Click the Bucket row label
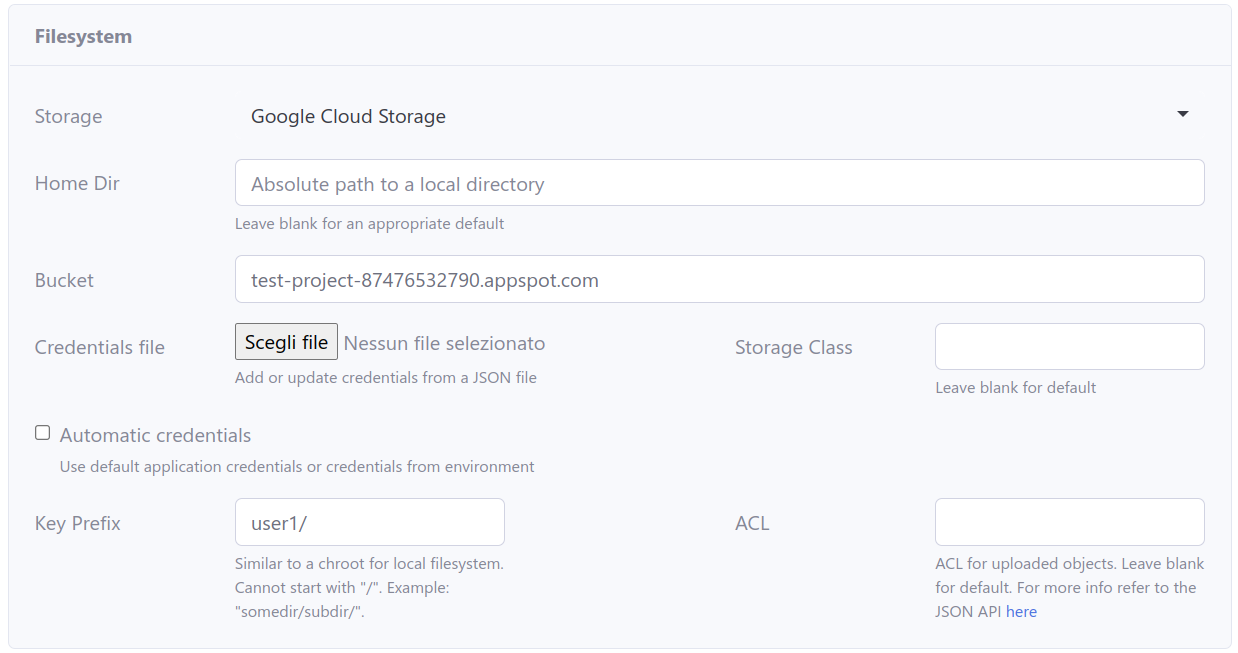The height and width of the screenshot is (653, 1238). [x=64, y=280]
